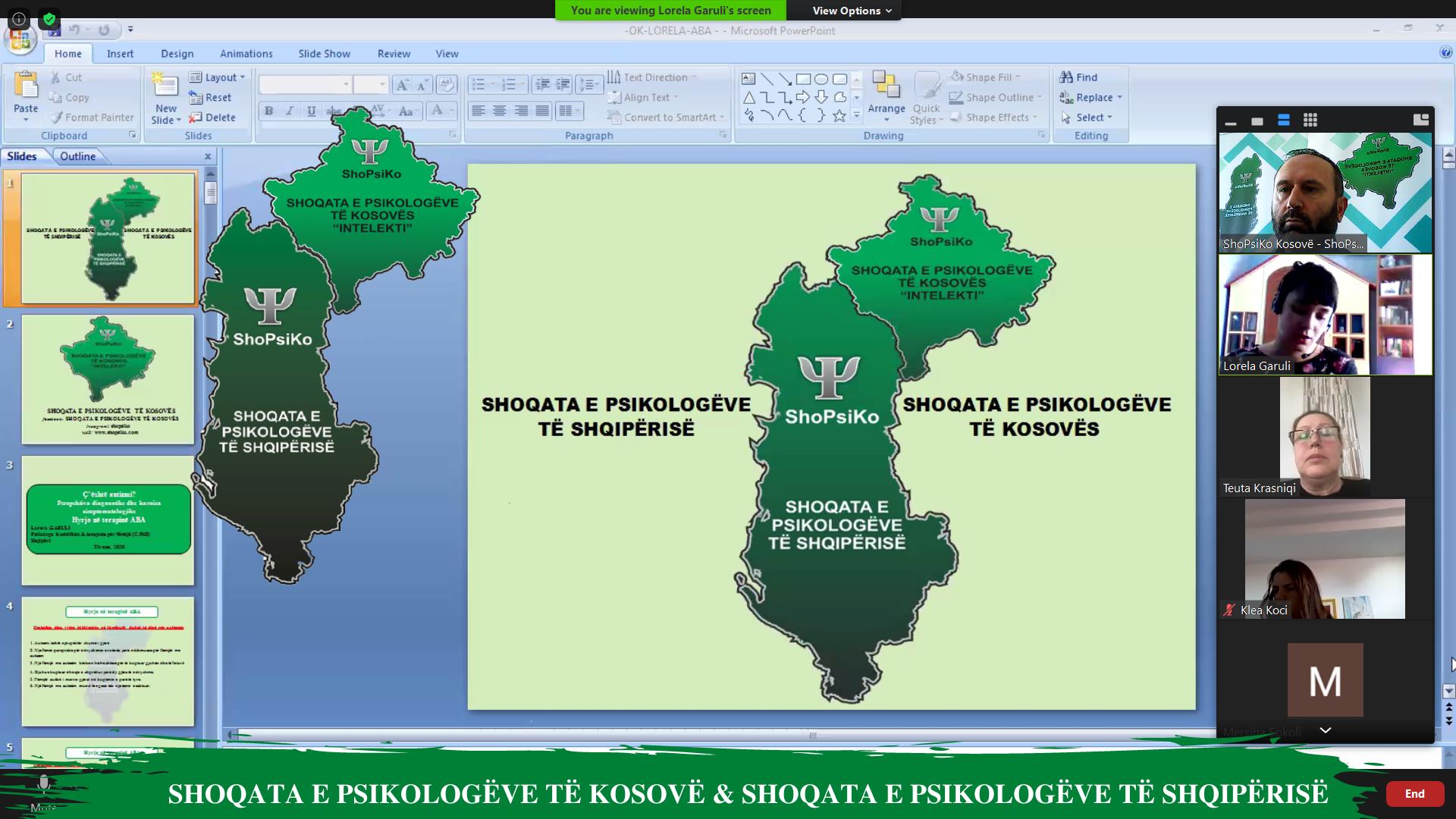Shrink font size with smaller A
The image size is (1456, 819).
422,84
